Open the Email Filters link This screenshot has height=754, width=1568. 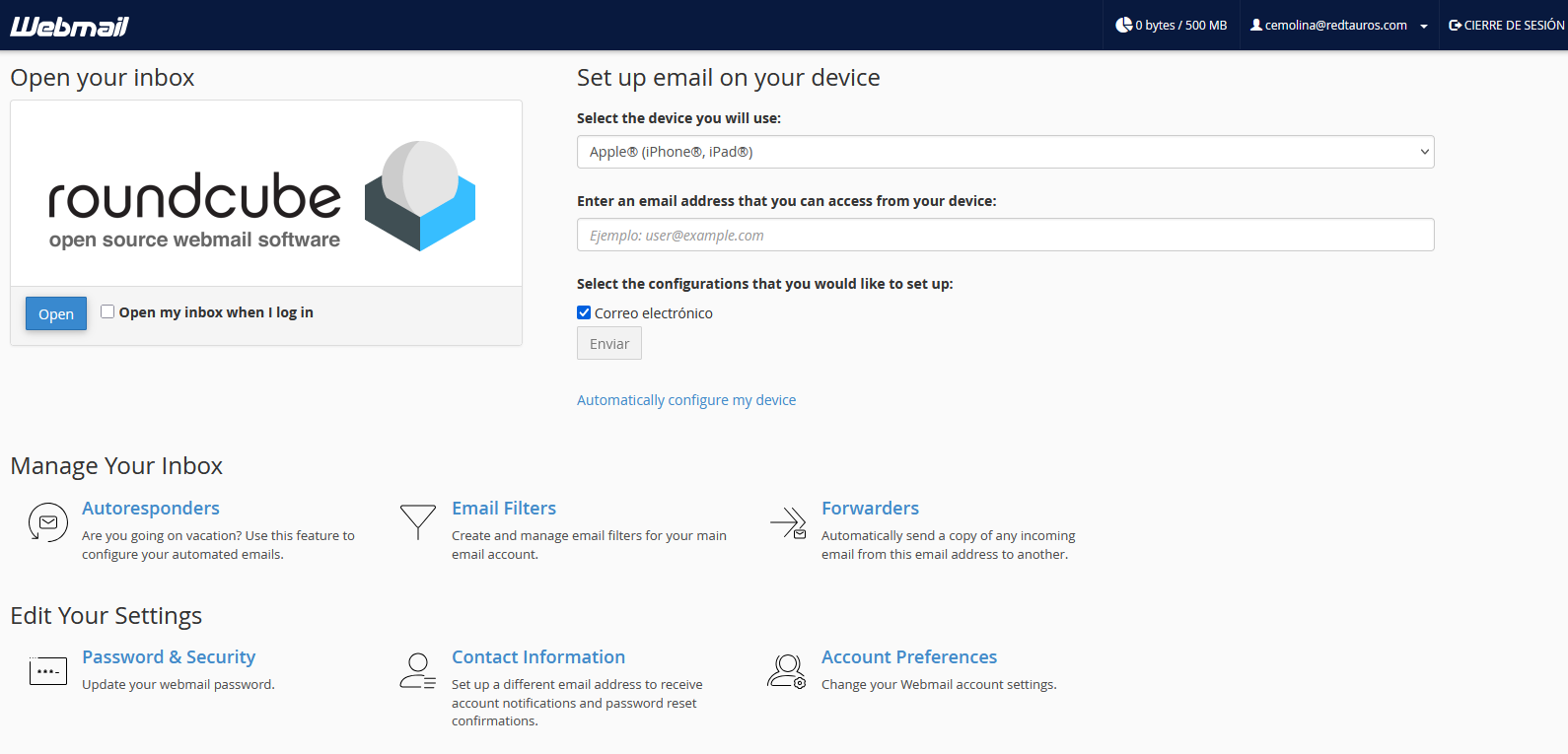(504, 509)
